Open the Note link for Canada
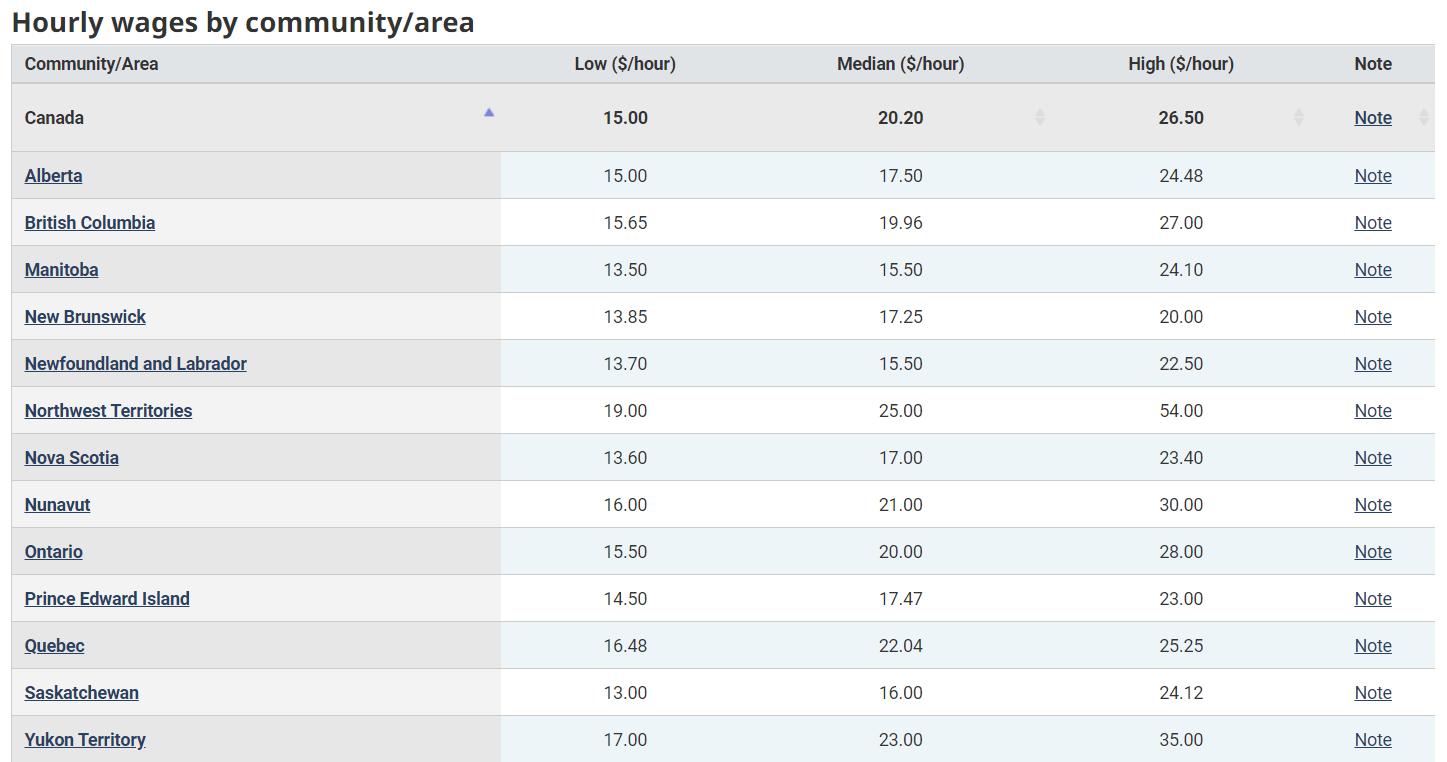Screen dimensions: 1447x762 pos(1373,117)
